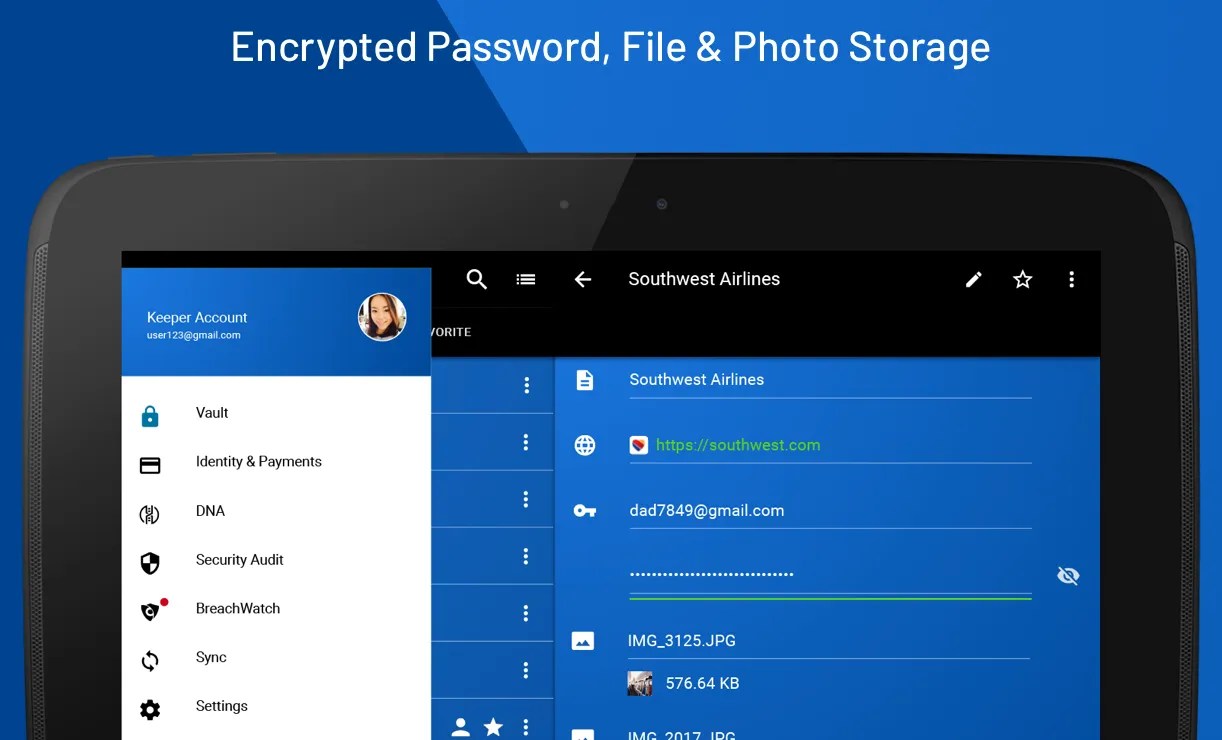Viewport: 1222px width, 740px height.
Task: Open the search magnifier icon
Action: point(477,280)
